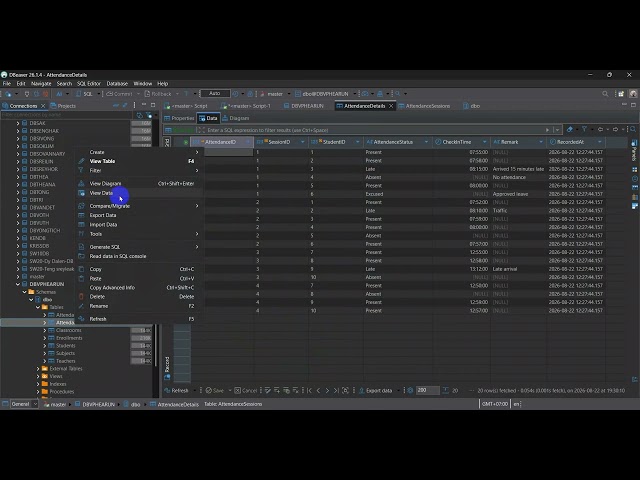This screenshot has width=640, height=480.
Task: Open the SessionID column filter dropdown
Action: click(x=302, y=142)
